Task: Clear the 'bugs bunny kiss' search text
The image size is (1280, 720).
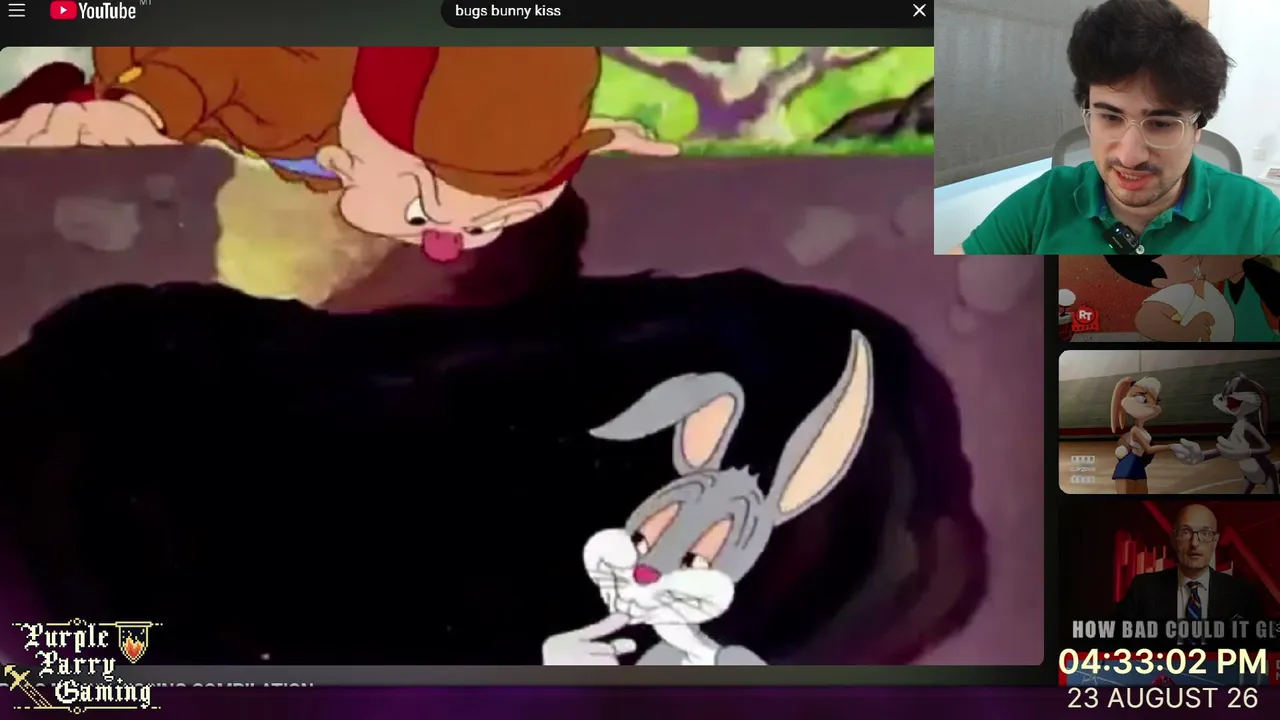Action: point(919,11)
